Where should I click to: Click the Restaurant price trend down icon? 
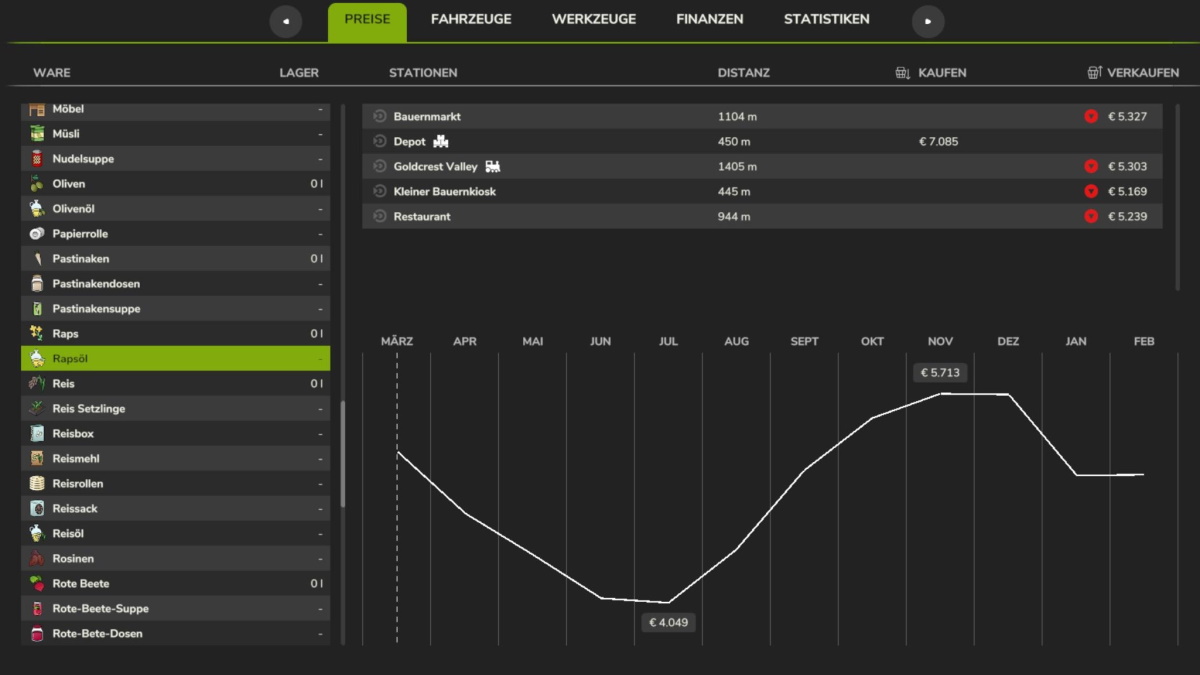coord(1091,216)
